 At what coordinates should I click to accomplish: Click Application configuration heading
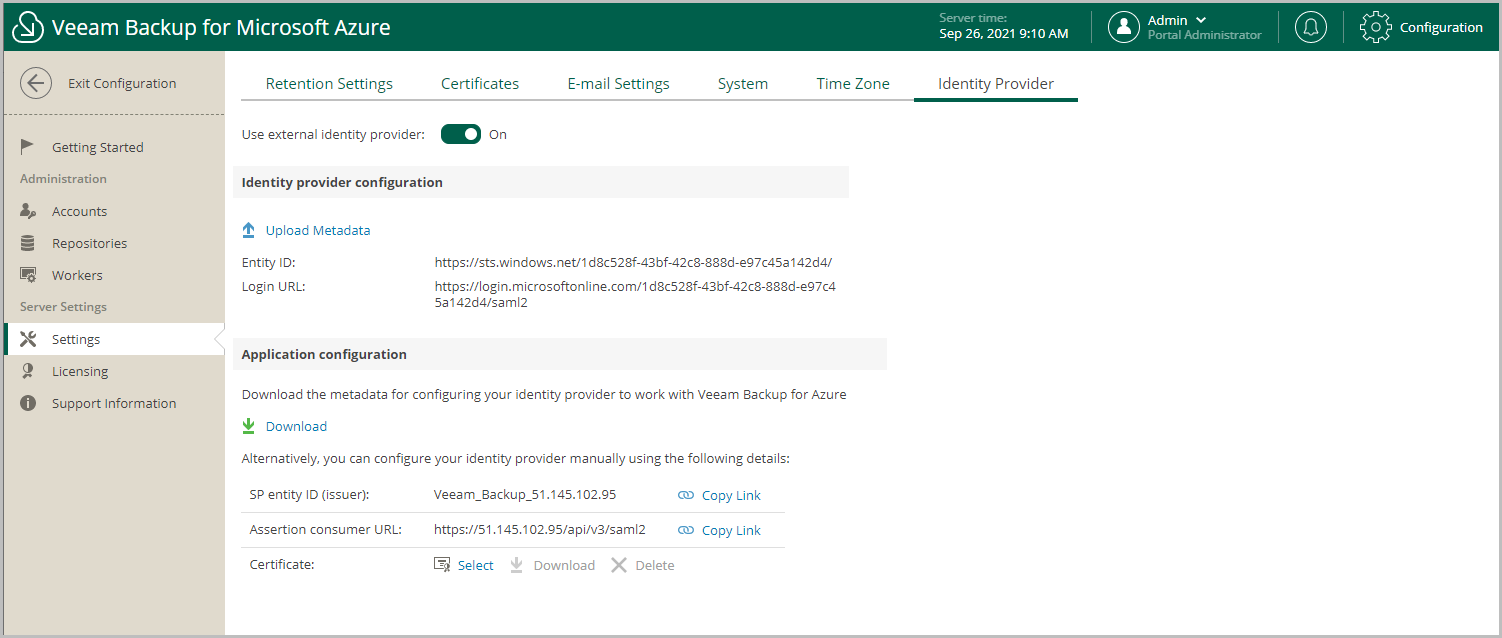(324, 354)
